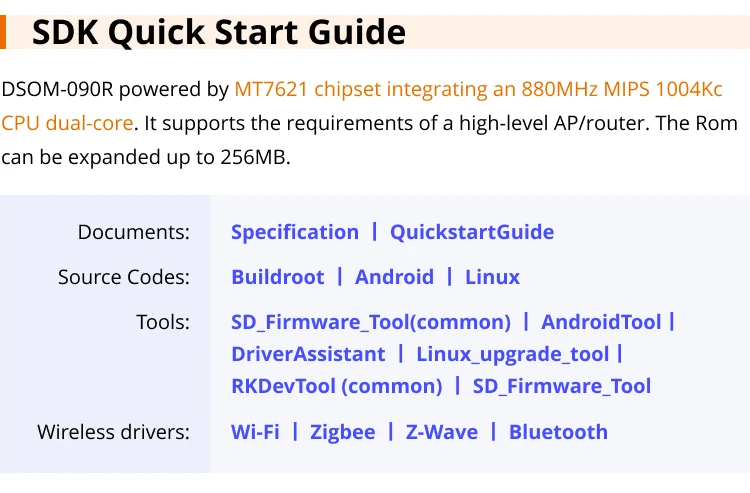
Task: Click the Z-Wave driver link
Action: tap(441, 432)
